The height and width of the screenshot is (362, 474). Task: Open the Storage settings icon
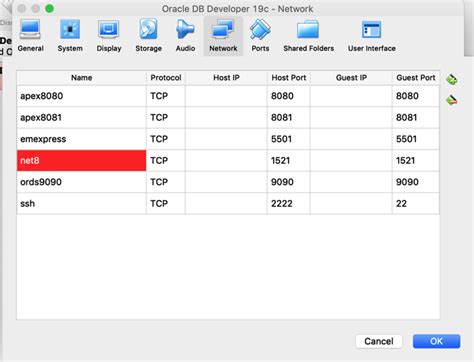pyautogui.click(x=148, y=36)
